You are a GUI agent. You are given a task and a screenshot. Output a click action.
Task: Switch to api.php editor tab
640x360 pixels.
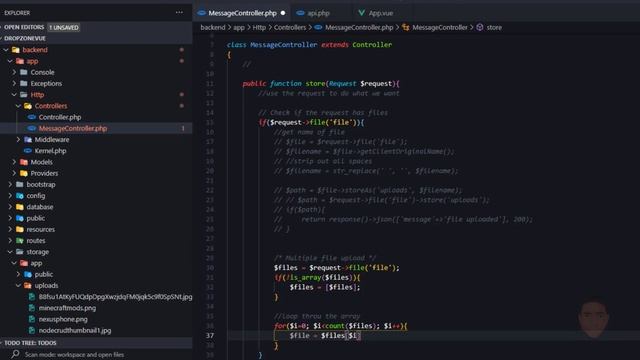318,13
